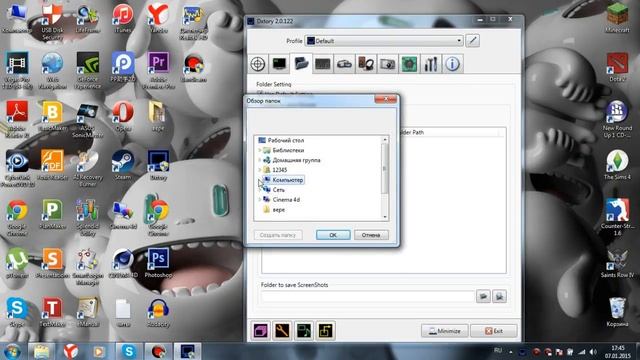Expand the Библиотеки tree node

[x=260, y=150]
